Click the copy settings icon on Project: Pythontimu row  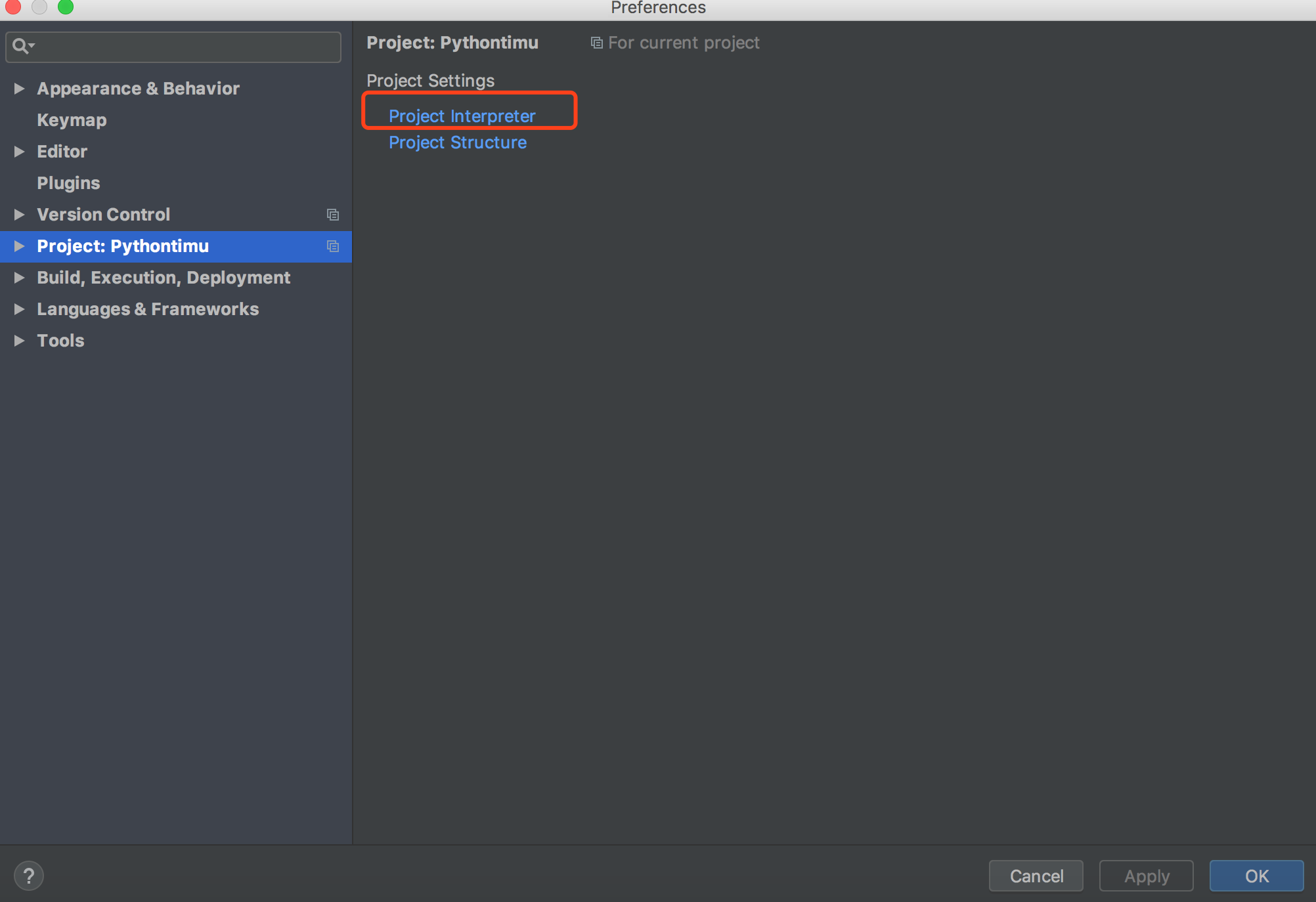(x=333, y=246)
